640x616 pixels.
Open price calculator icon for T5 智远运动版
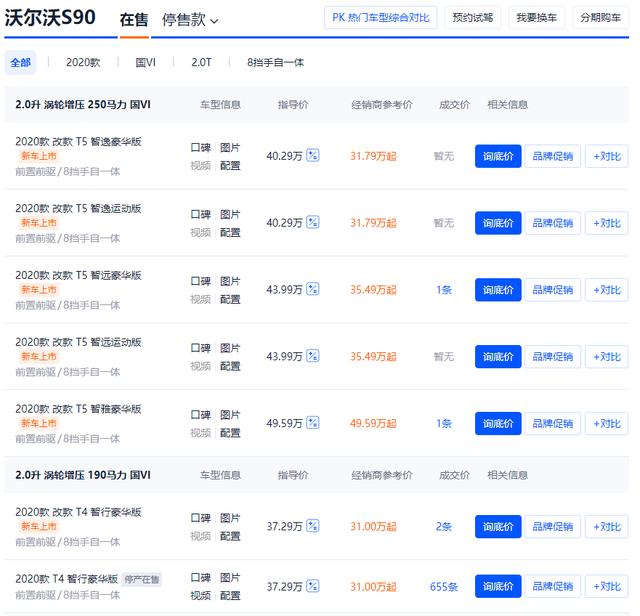tap(313, 356)
